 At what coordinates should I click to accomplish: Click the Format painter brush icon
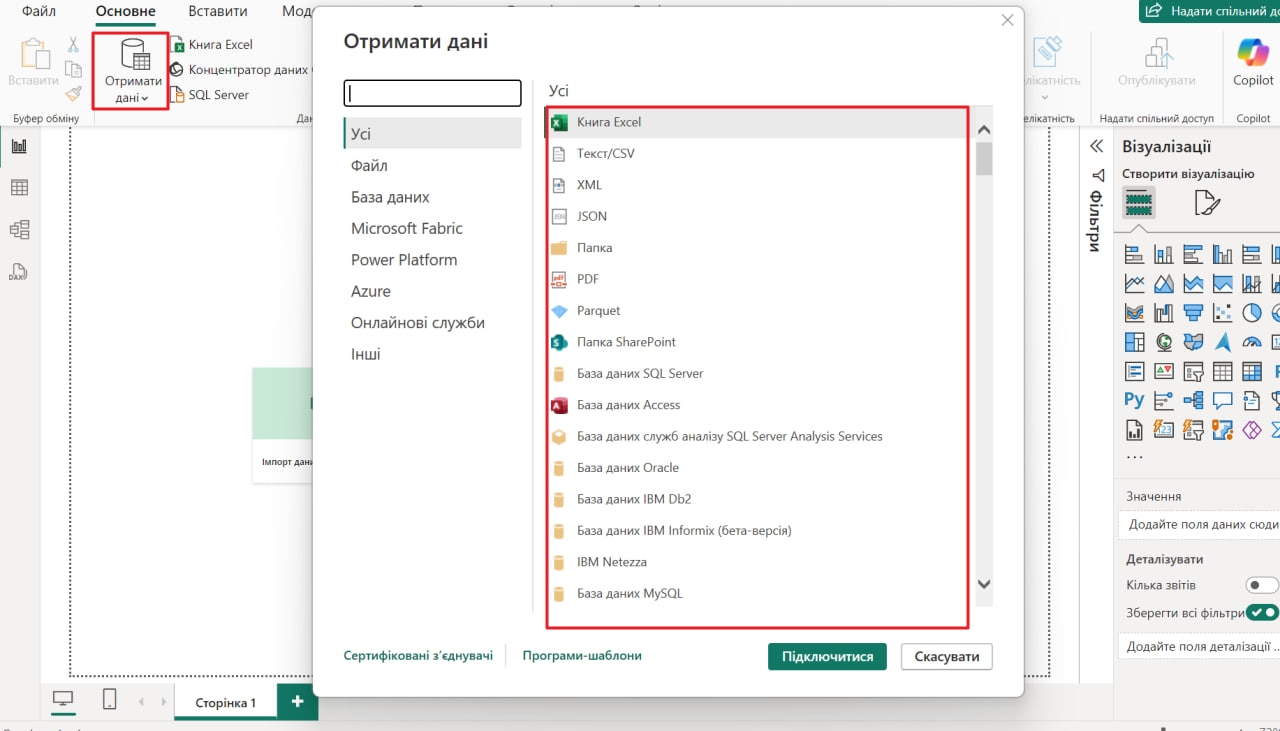pos(73,94)
